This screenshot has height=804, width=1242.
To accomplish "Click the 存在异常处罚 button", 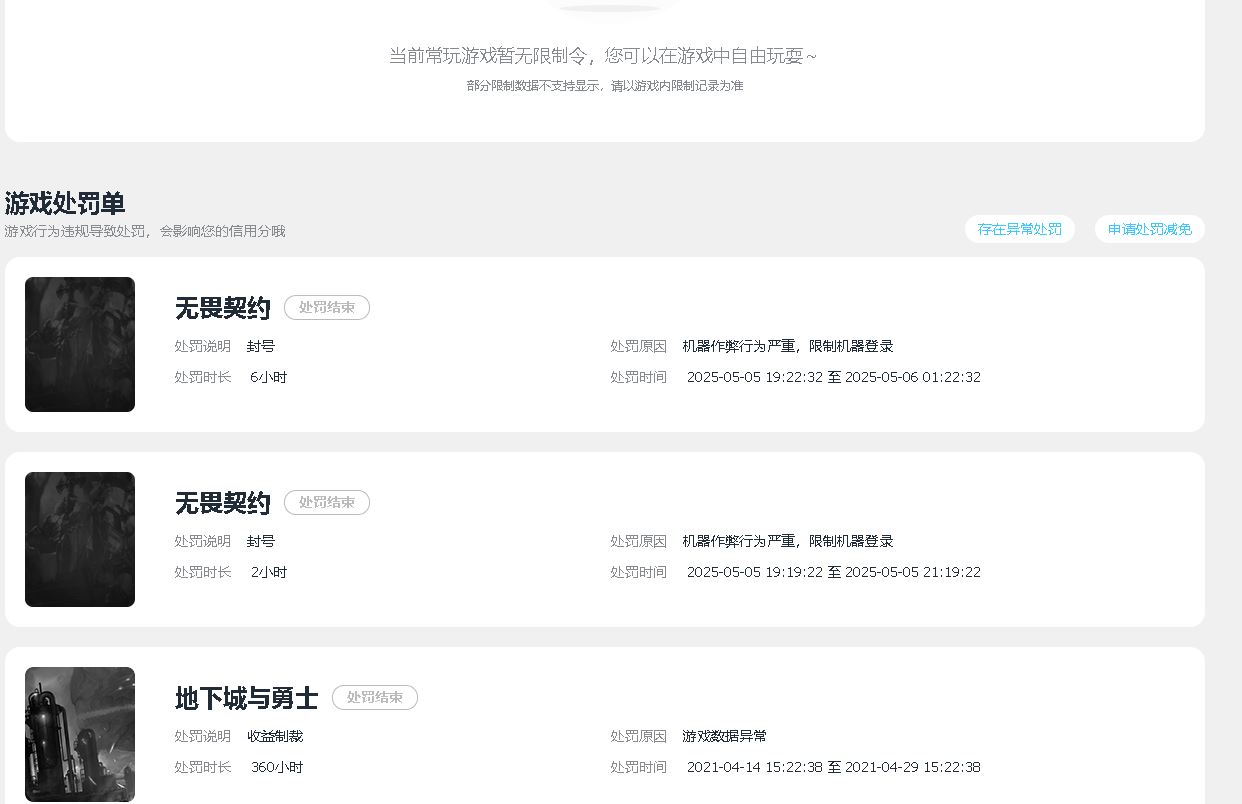I will coord(1019,229).
